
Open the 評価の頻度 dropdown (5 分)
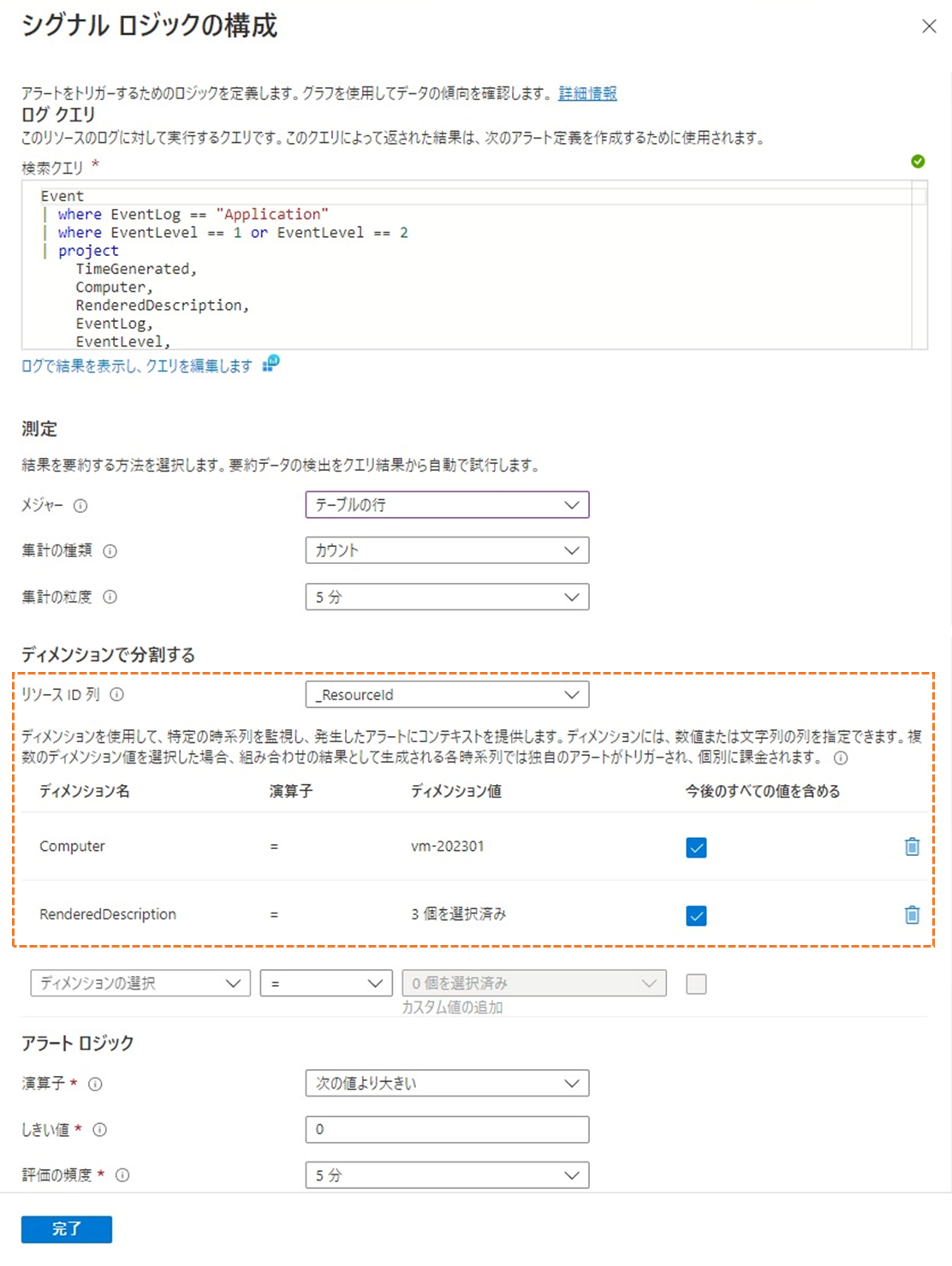coord(447,1175)
